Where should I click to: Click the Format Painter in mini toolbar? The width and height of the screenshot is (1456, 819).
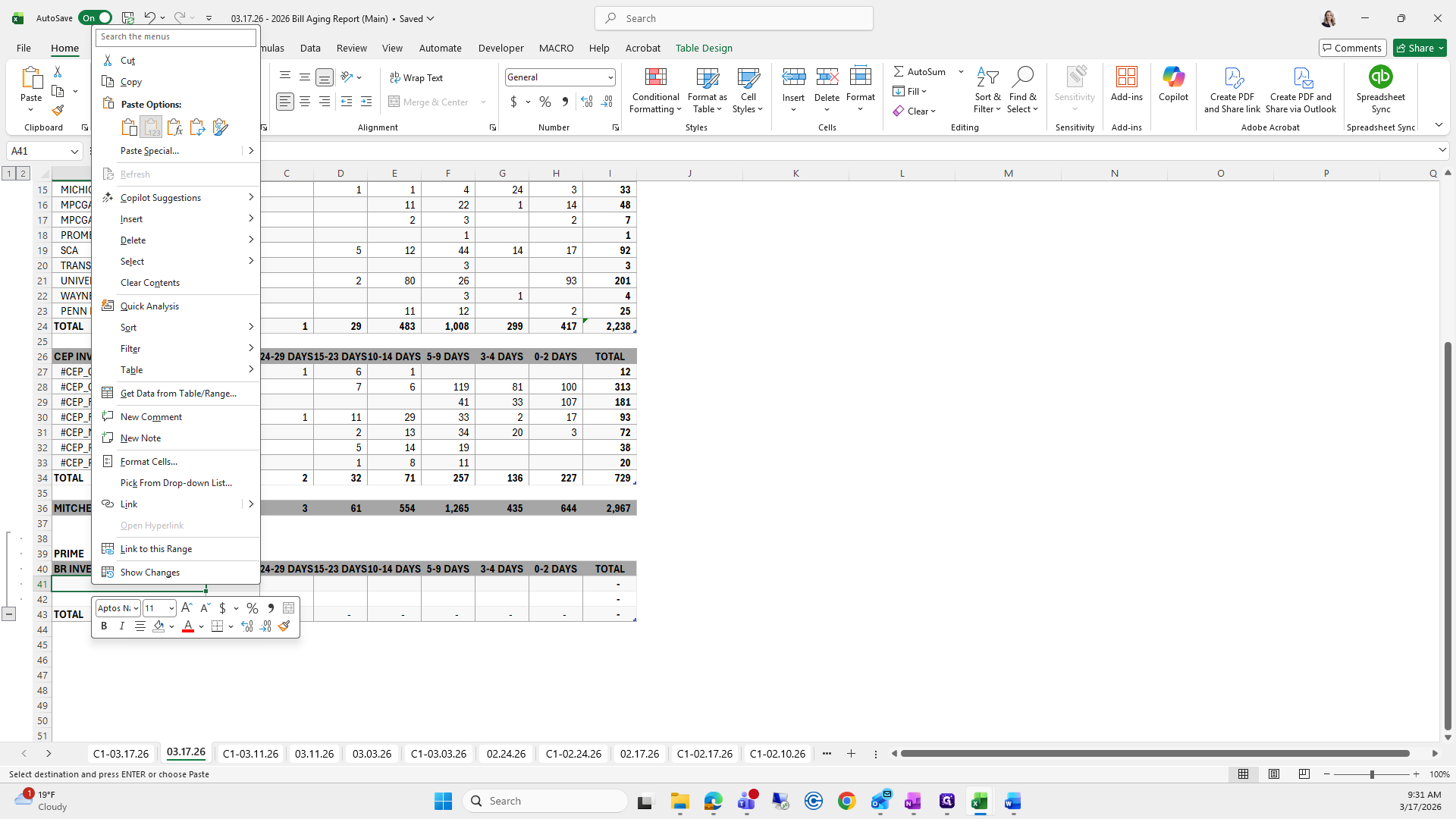[284, 626]
